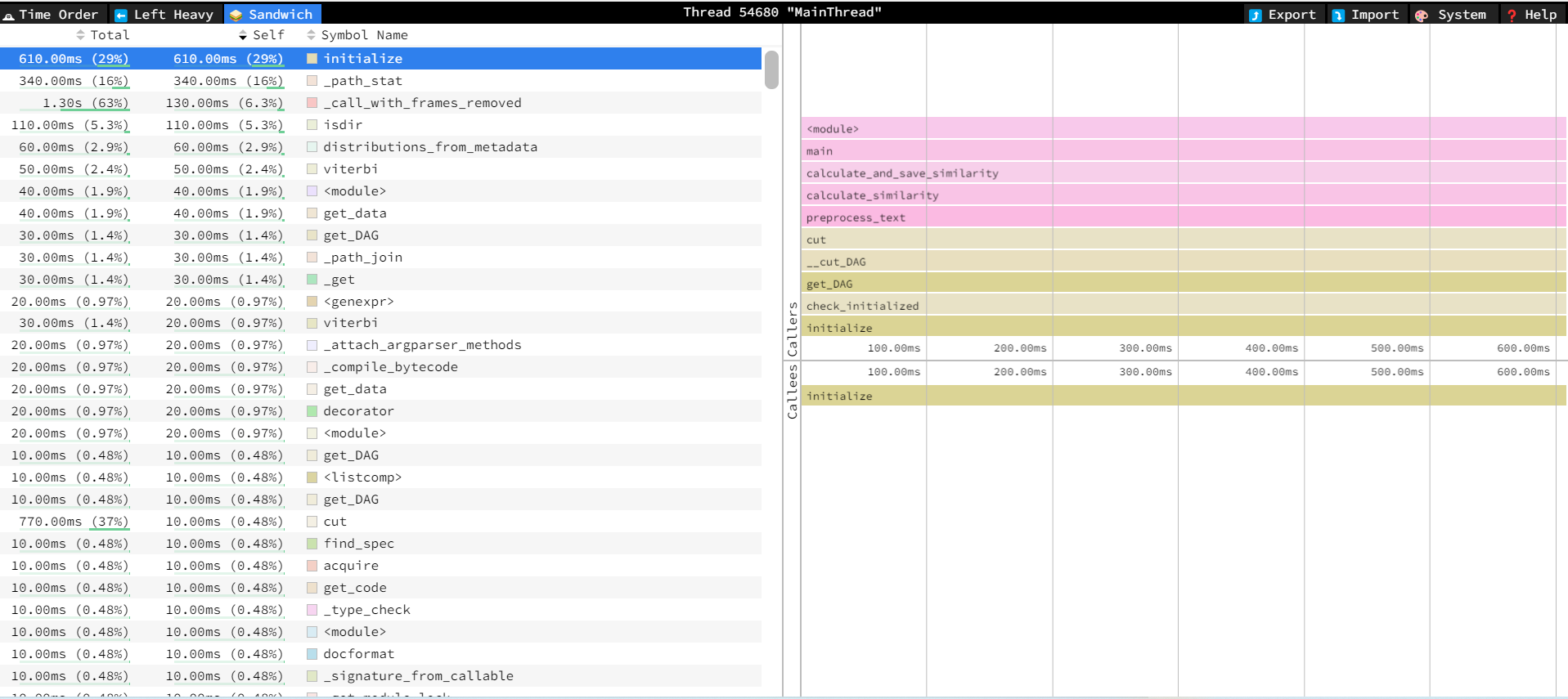
Task: Select the _call_with_frames_removed row
Action: tap(422, 103)
